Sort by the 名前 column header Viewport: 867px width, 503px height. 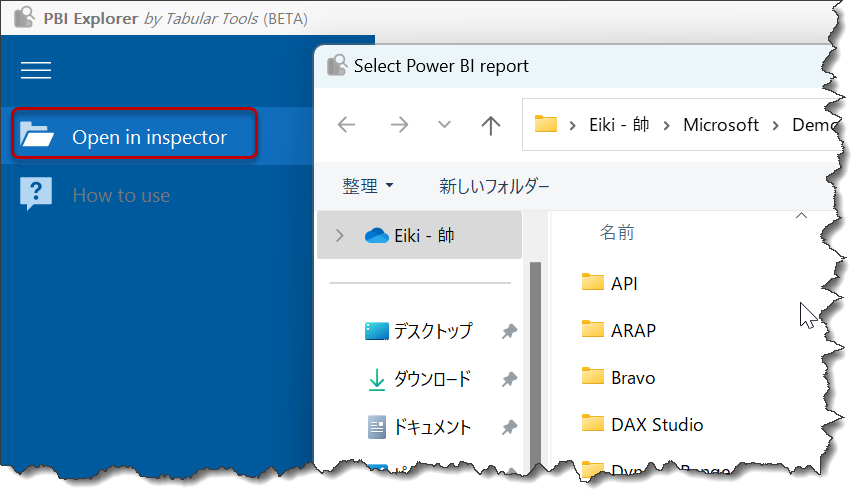tap(617, 233)
